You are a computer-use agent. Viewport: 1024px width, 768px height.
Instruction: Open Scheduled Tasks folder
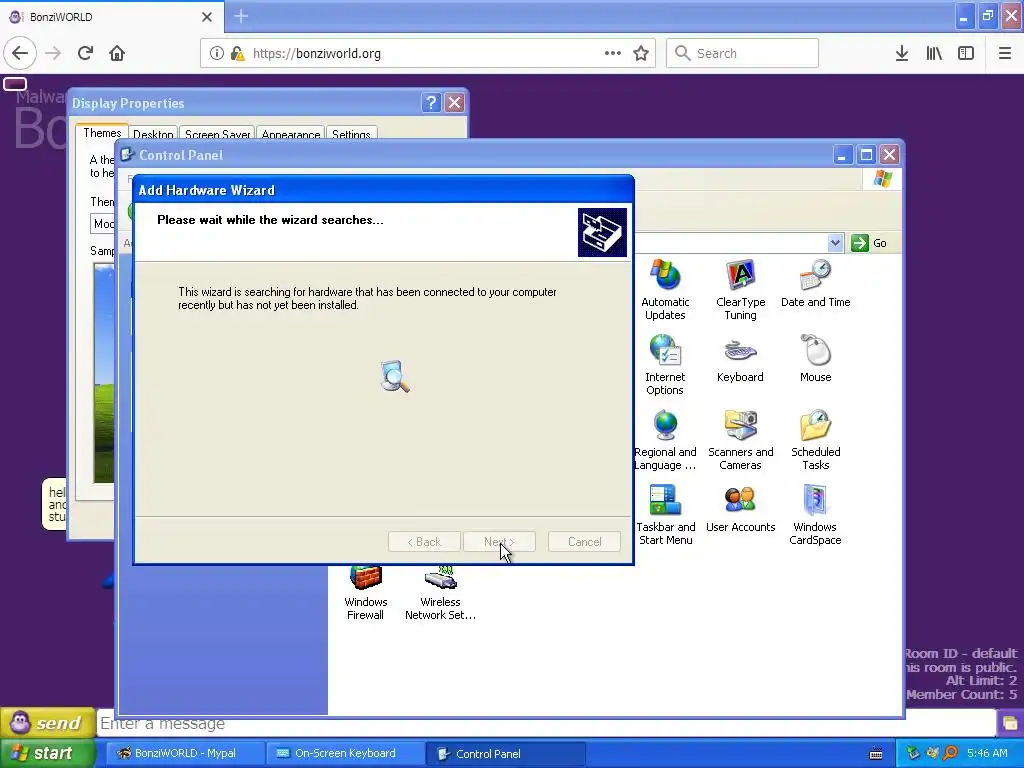(815, 440)
